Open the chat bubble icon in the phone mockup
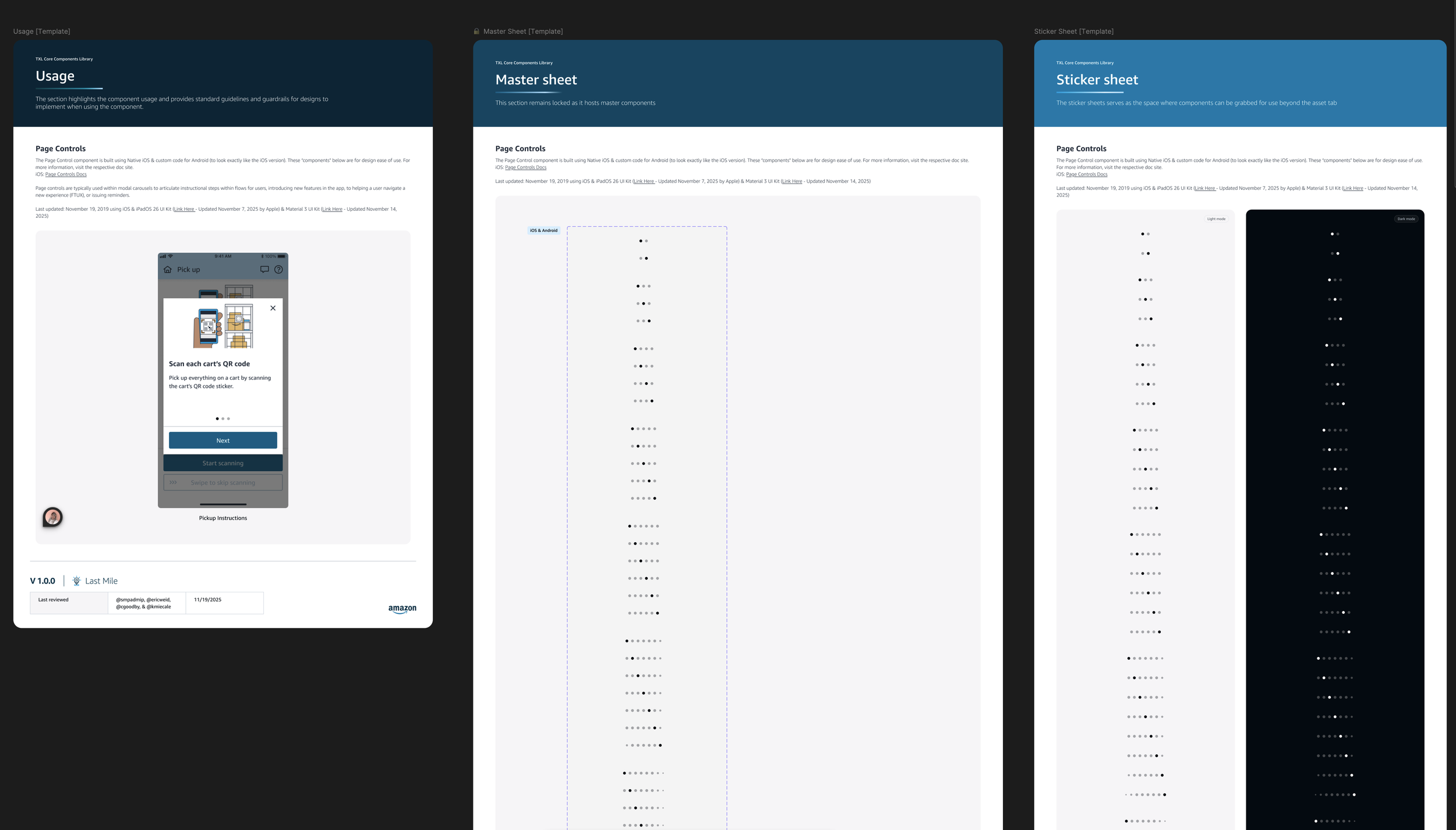1456x830 pixels. (x=264, y=269)
